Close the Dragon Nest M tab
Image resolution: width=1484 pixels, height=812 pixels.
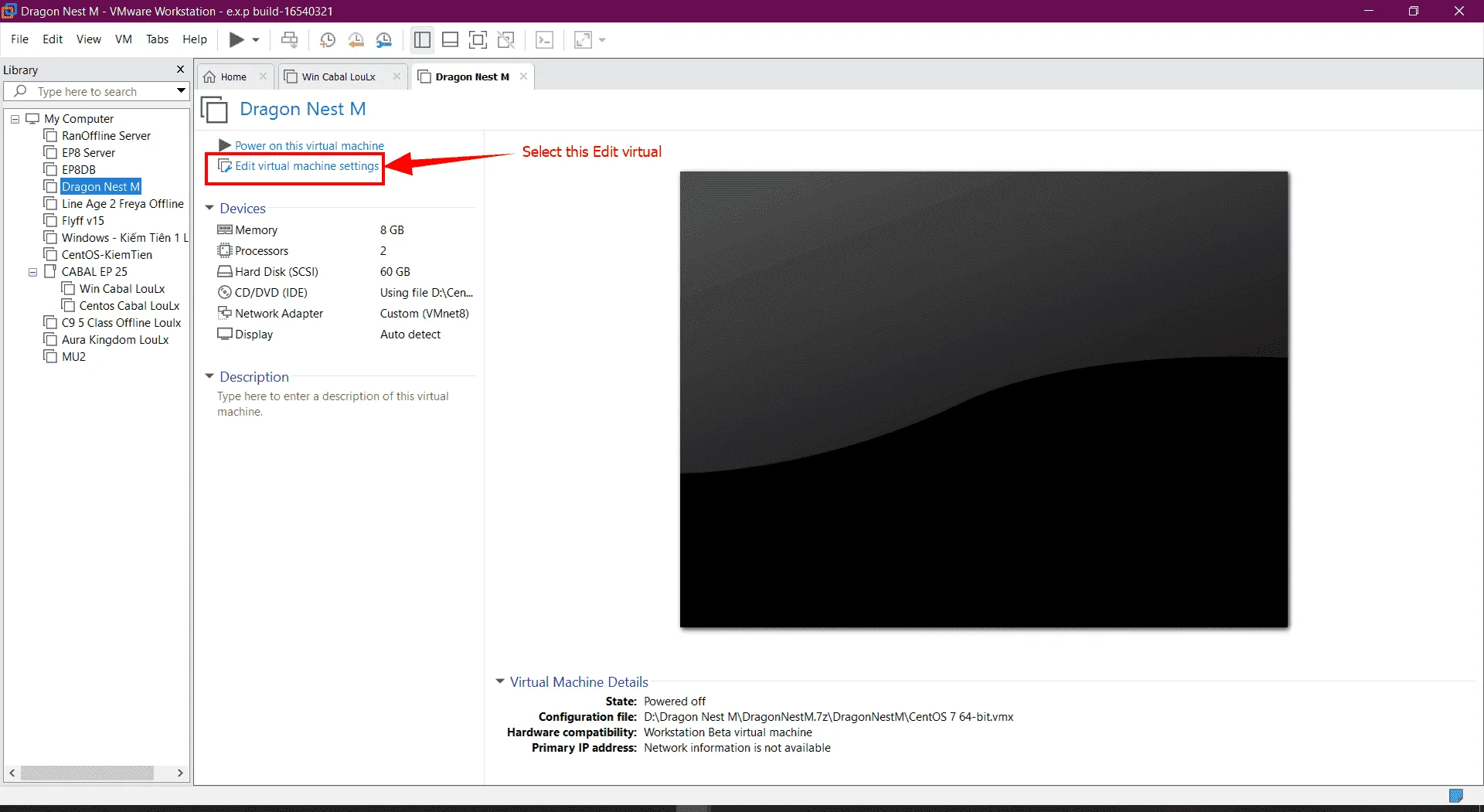pos(523,76)
